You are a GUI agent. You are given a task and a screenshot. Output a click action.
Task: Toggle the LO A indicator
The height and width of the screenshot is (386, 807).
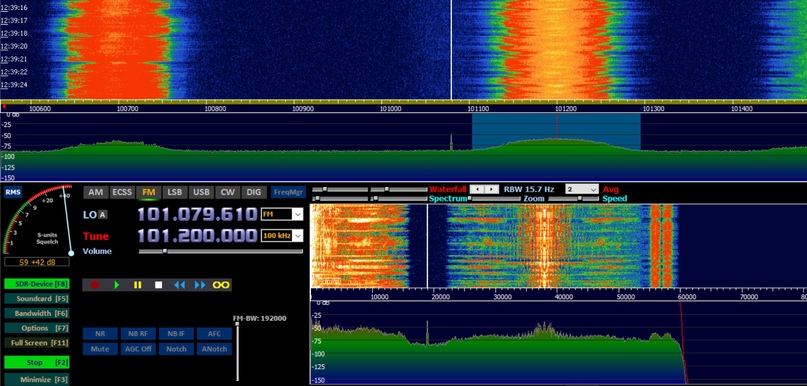(103, 215)
